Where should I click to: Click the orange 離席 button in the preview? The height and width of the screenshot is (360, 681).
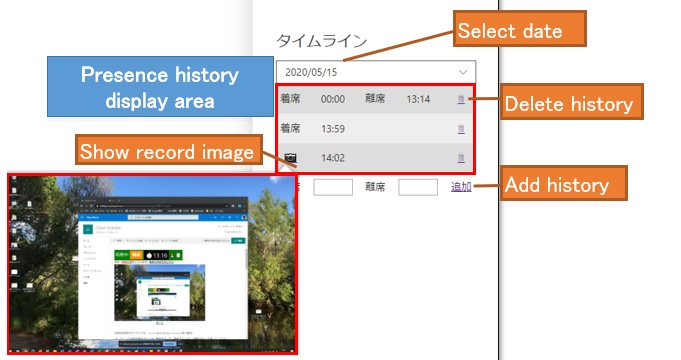[136, 255]
